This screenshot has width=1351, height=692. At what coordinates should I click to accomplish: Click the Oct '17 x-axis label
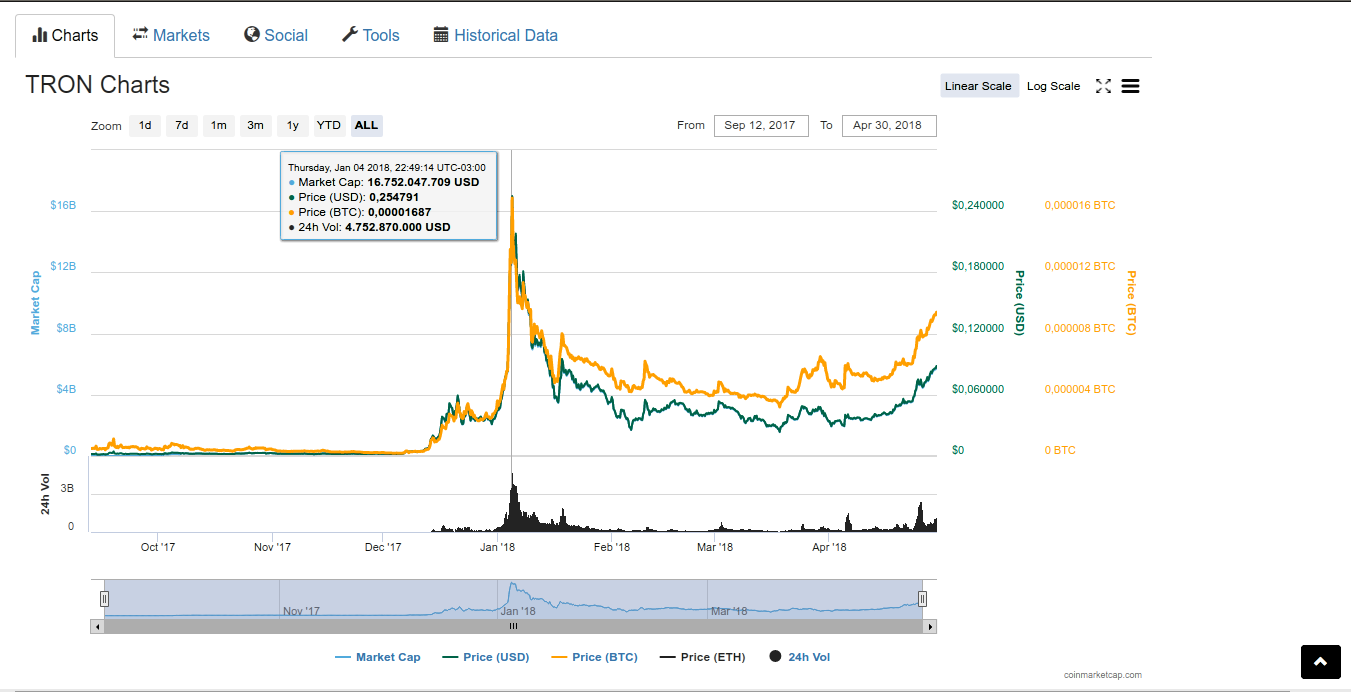coord(158,547)
